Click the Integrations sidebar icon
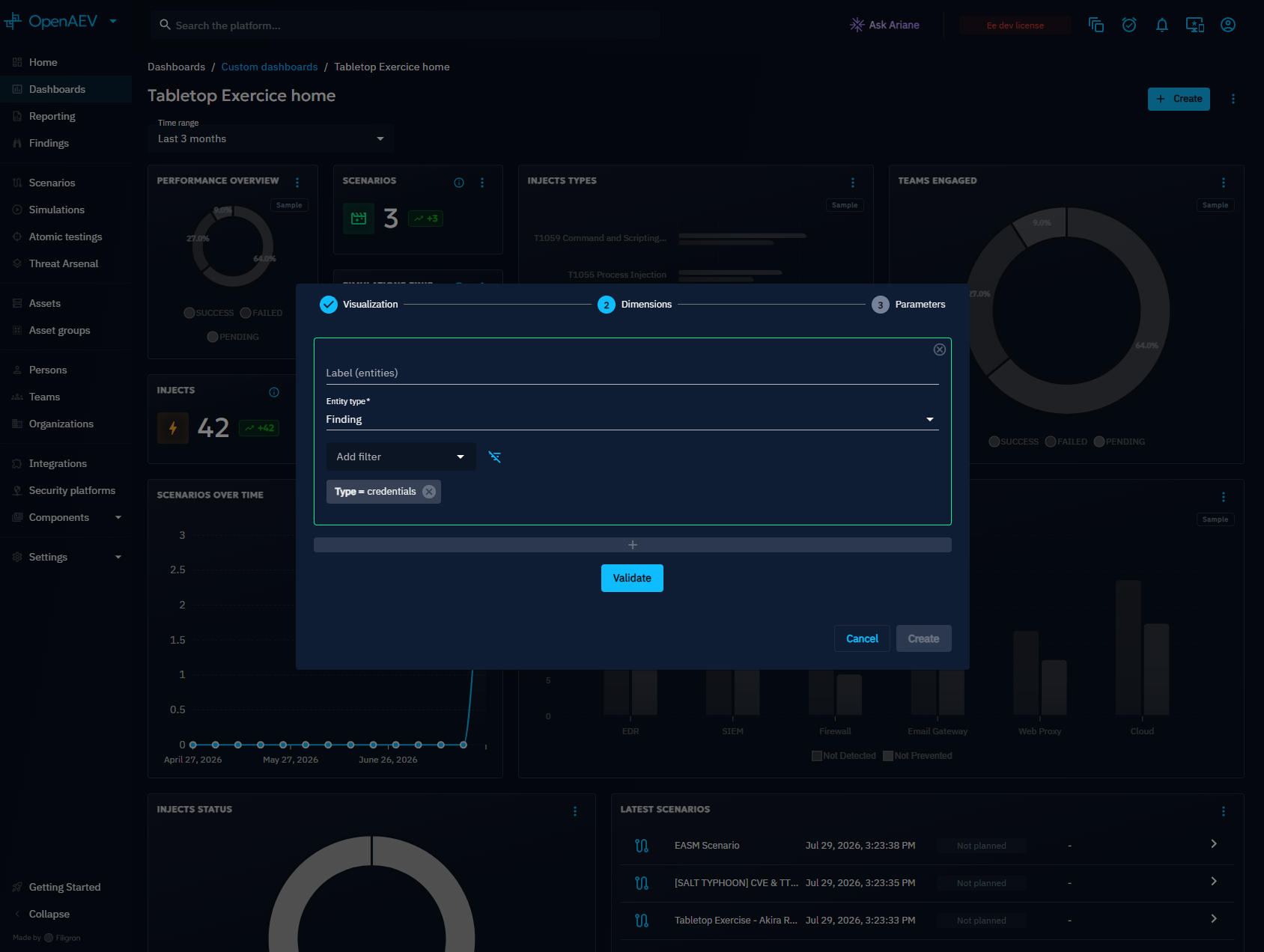The height and width of the screenshot is (952, 1264). 17,463
